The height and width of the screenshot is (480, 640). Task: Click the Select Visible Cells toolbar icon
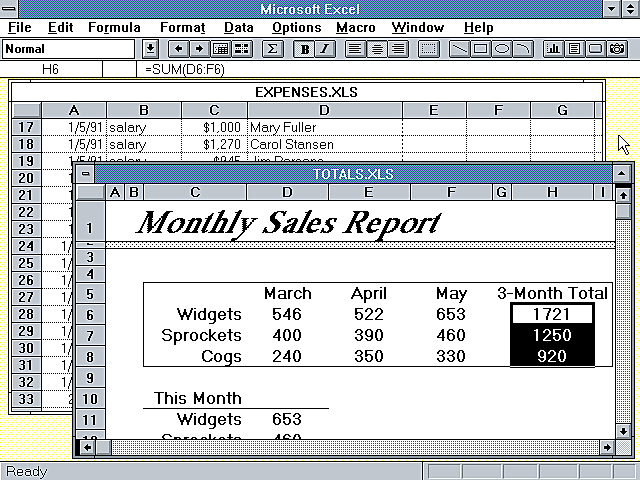point(242,49)
